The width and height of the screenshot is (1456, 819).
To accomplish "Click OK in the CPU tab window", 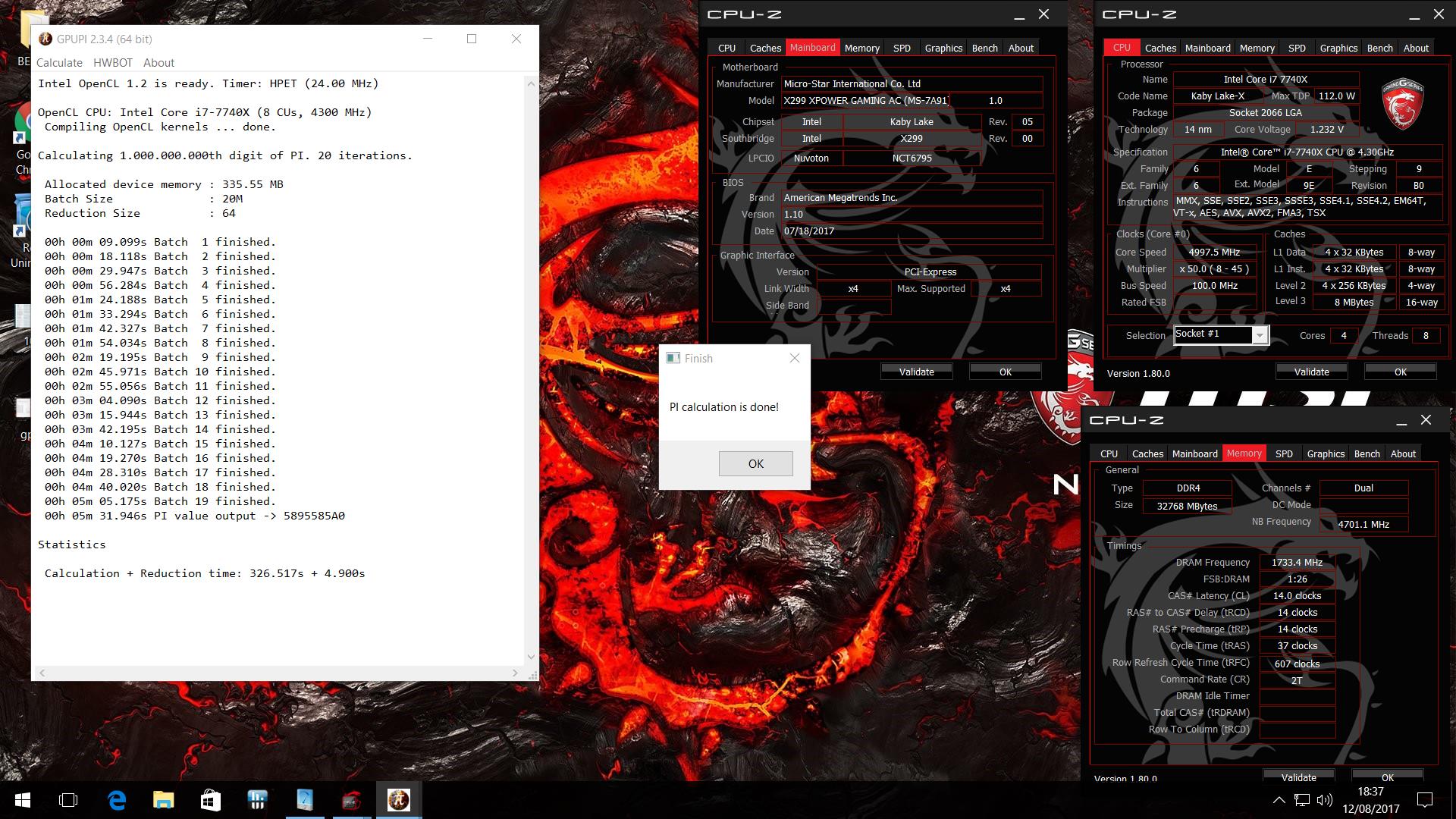I will (1400, 372).
